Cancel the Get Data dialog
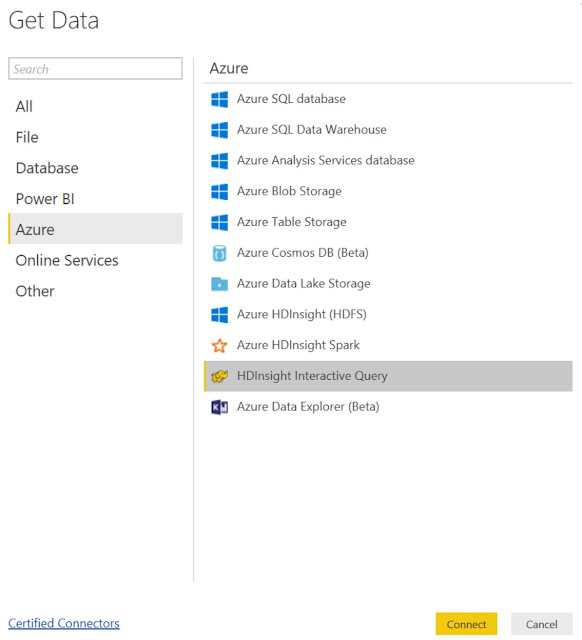The image size is (582, 640). (541, 624)
